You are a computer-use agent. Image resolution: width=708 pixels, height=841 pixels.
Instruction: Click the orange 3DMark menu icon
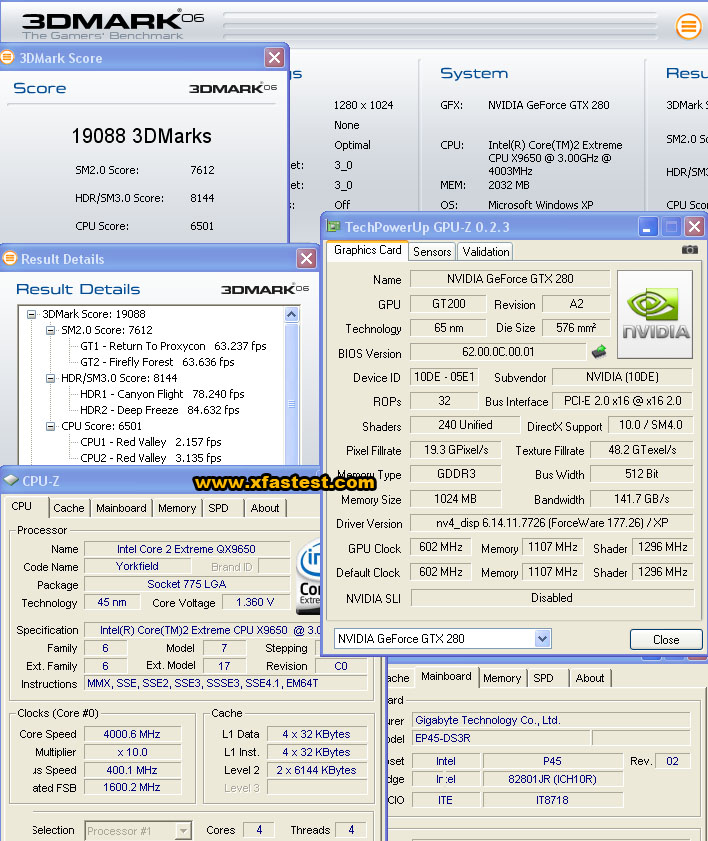[688, 26]
